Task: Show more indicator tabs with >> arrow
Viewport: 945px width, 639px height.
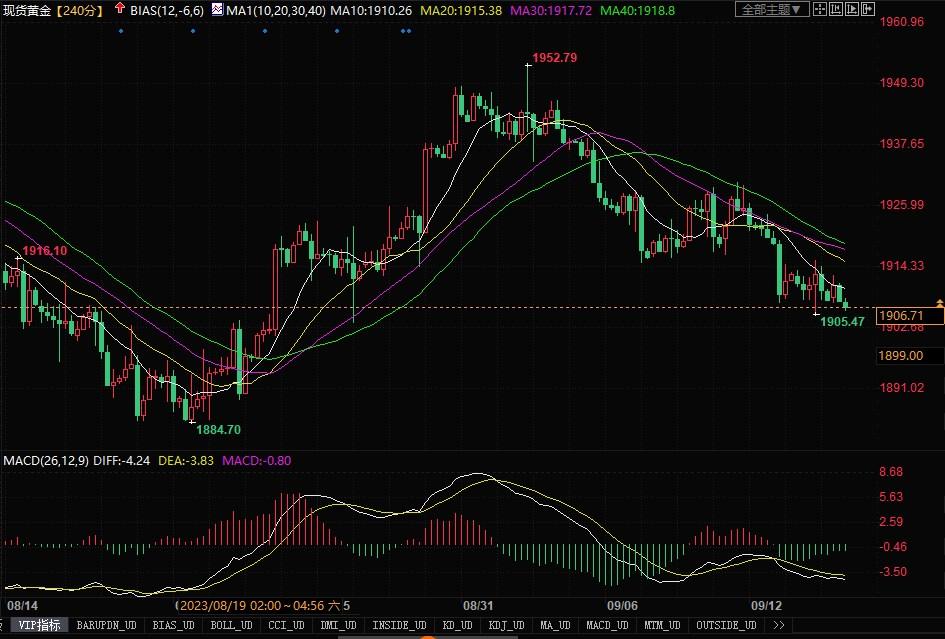Action: click(x=778, y=625)
